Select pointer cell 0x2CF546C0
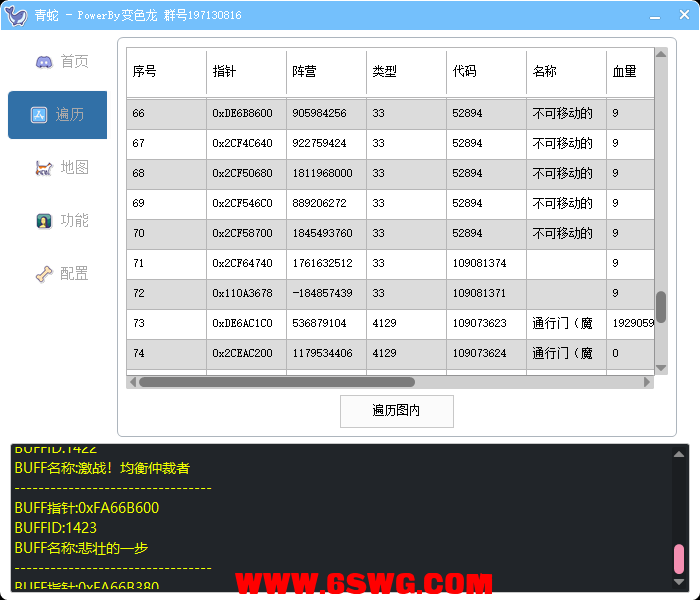700x600 pixels. point(246,204)
